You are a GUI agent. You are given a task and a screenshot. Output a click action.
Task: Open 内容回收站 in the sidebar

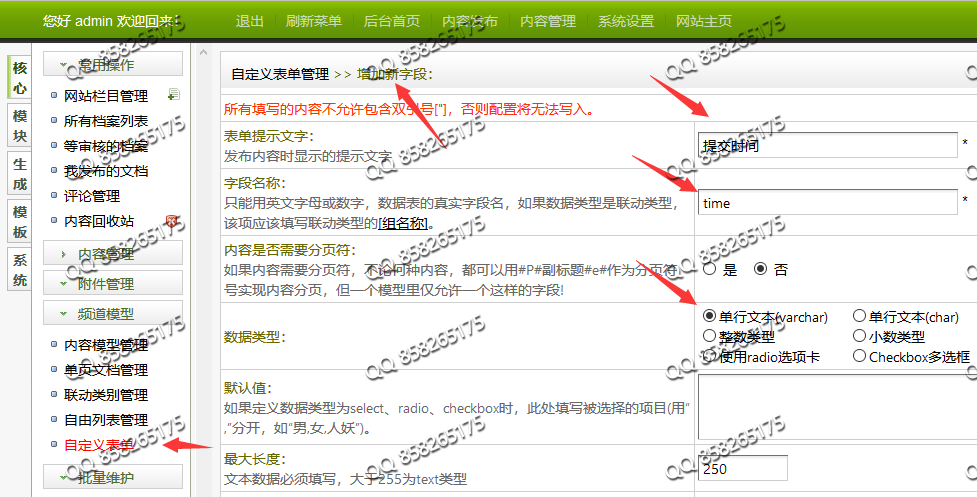pos(98,221)
